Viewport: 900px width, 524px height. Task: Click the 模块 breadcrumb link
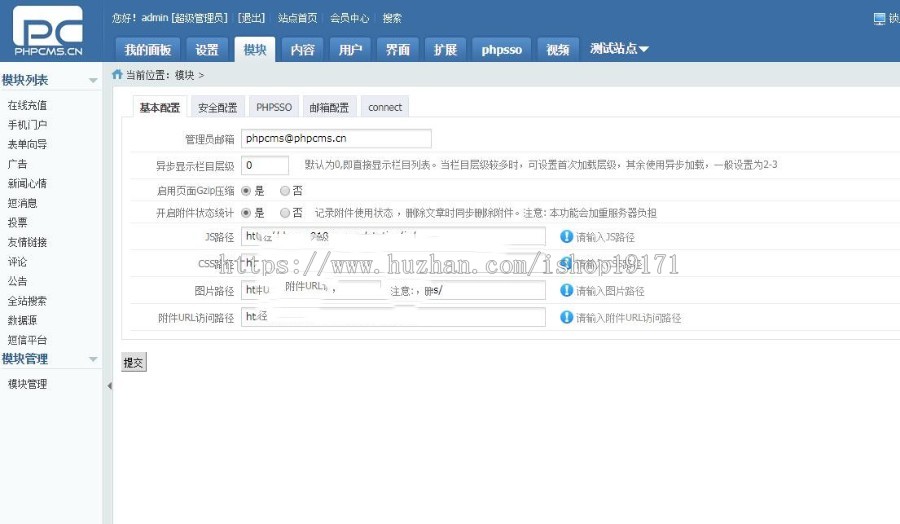pyautogui.click(x=184, y=75)
